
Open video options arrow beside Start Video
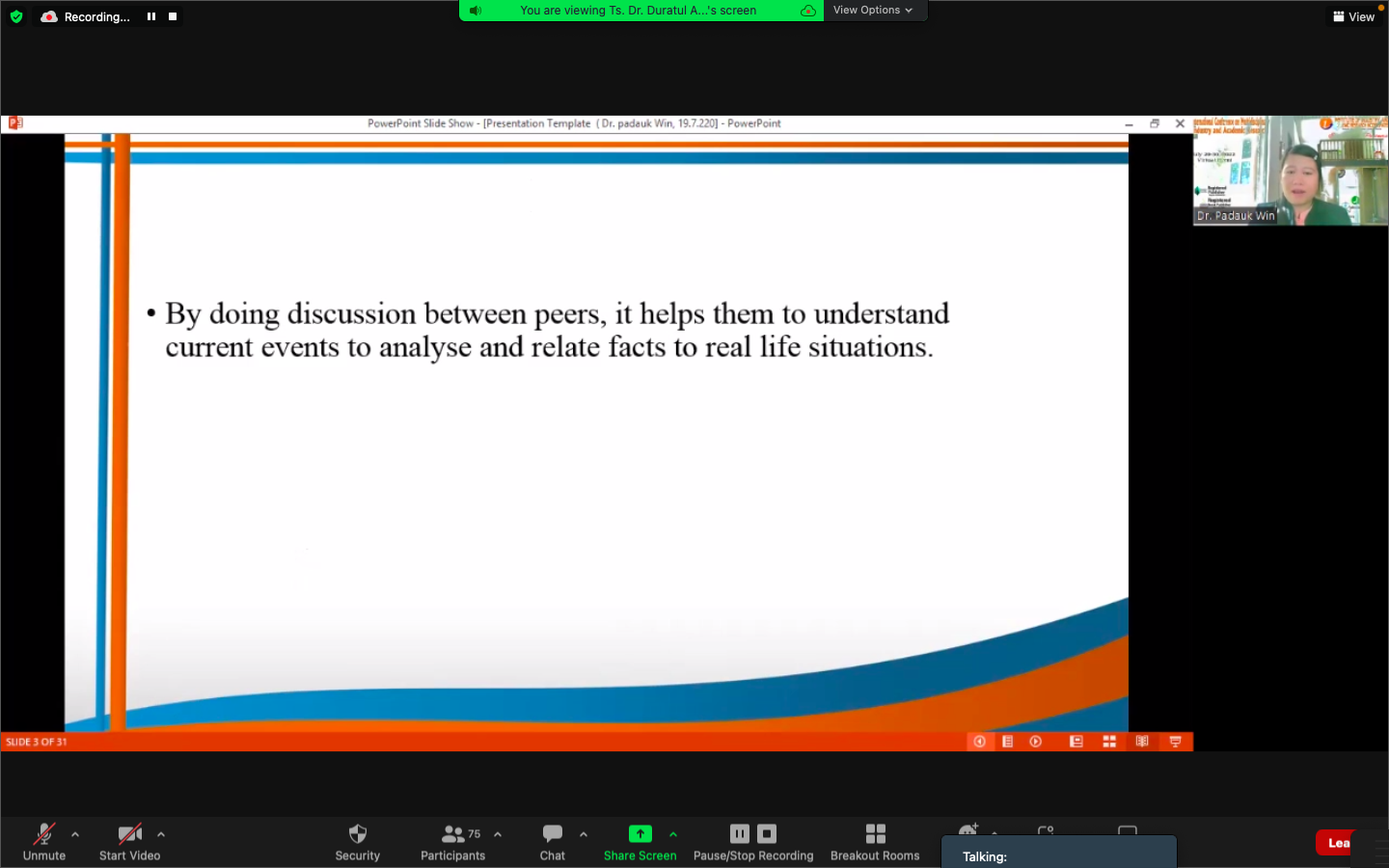(161, 834)
